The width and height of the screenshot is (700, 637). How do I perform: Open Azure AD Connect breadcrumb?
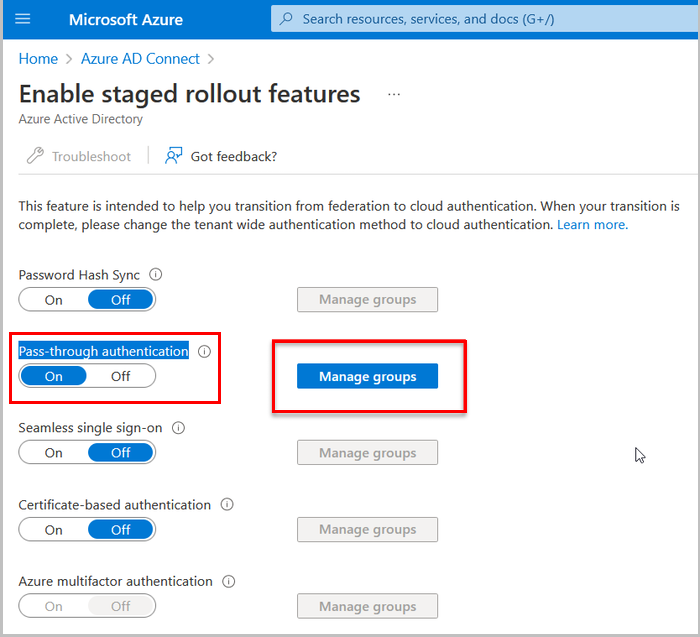click(140, 58)
